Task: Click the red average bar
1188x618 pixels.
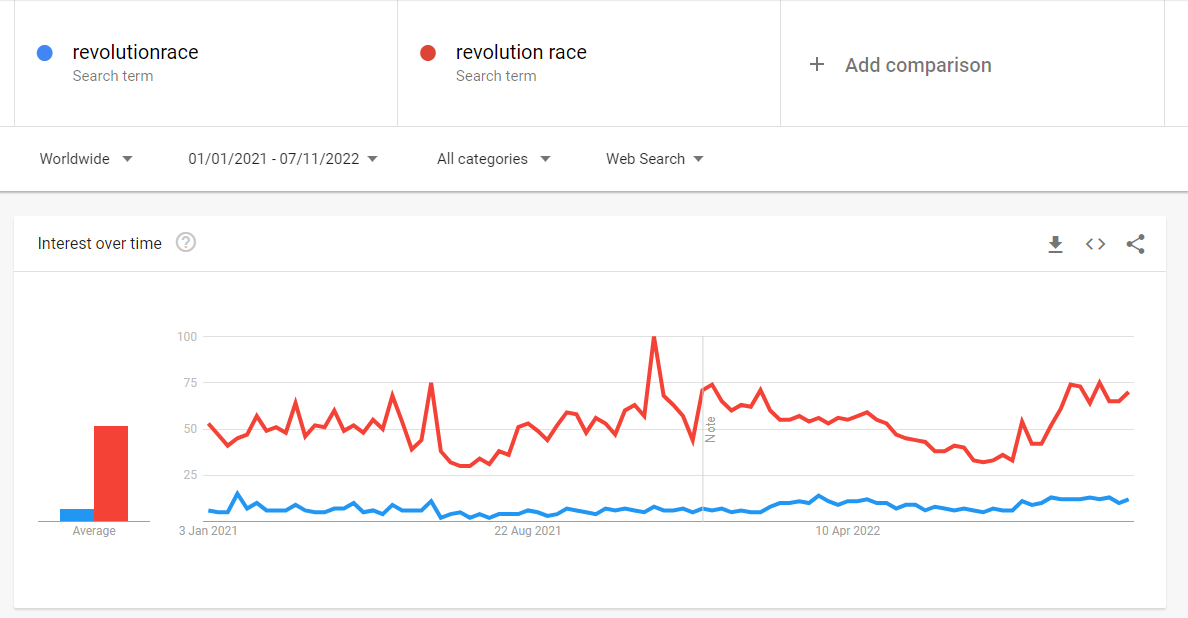Action: (x=111, y=473)
